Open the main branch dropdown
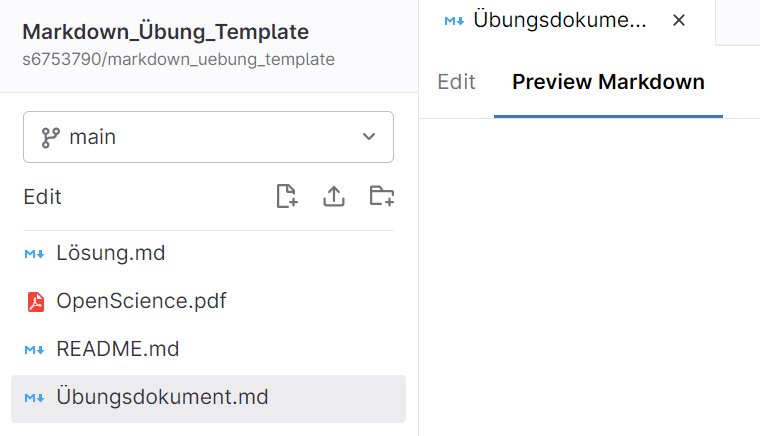Viewport: 760px width, 436px height. [208, 137]
